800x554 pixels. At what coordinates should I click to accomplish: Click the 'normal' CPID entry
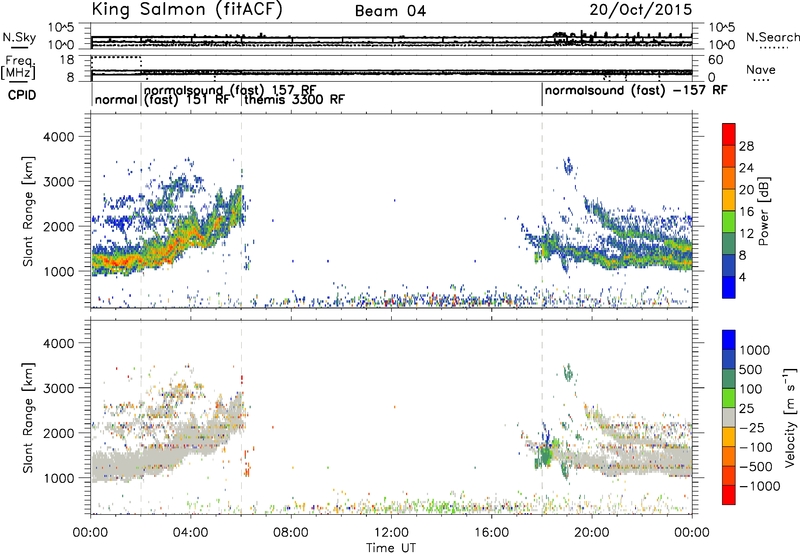(116, 100)
